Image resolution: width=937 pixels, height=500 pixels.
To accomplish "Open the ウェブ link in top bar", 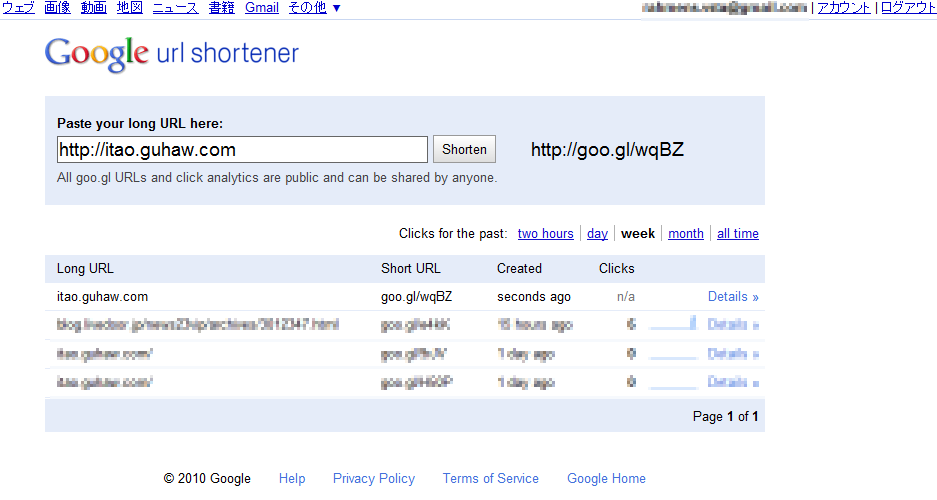I will tap(19, 8).
